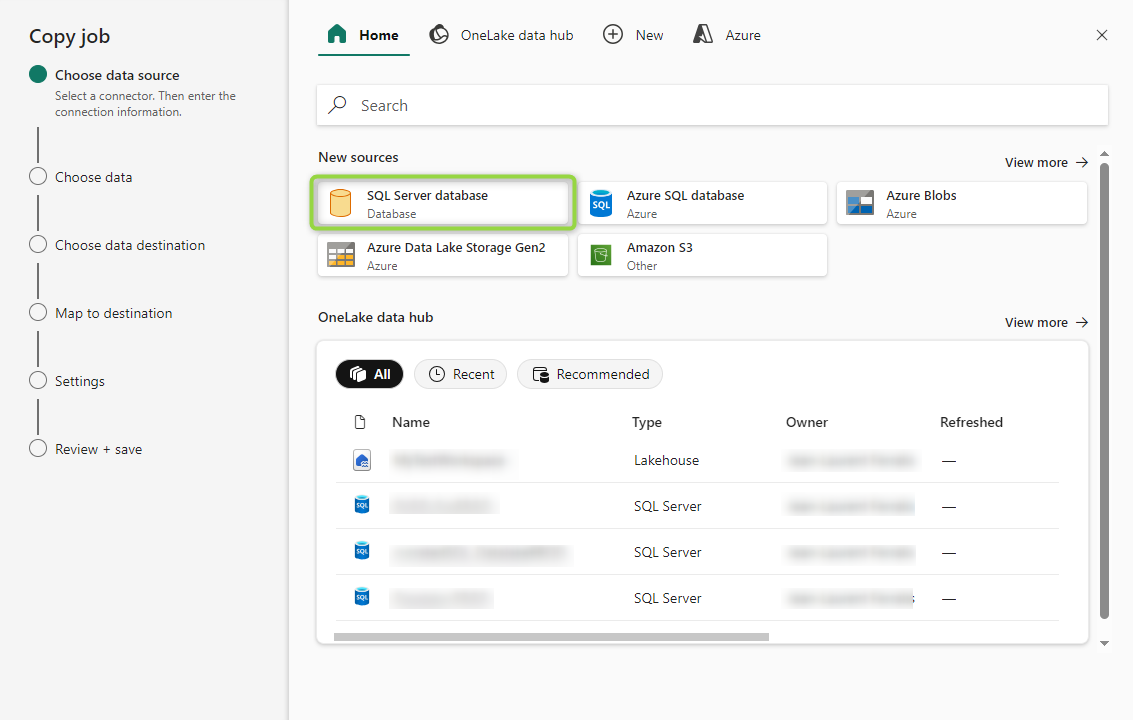The width and height of the screenshot is (1133, 720).
Task: Select Azure Blobs connector
Action: coord(962,203)
